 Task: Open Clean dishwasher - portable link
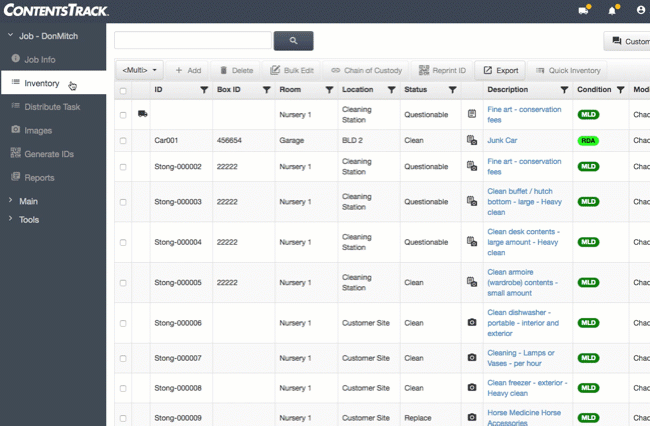[523, 323]
